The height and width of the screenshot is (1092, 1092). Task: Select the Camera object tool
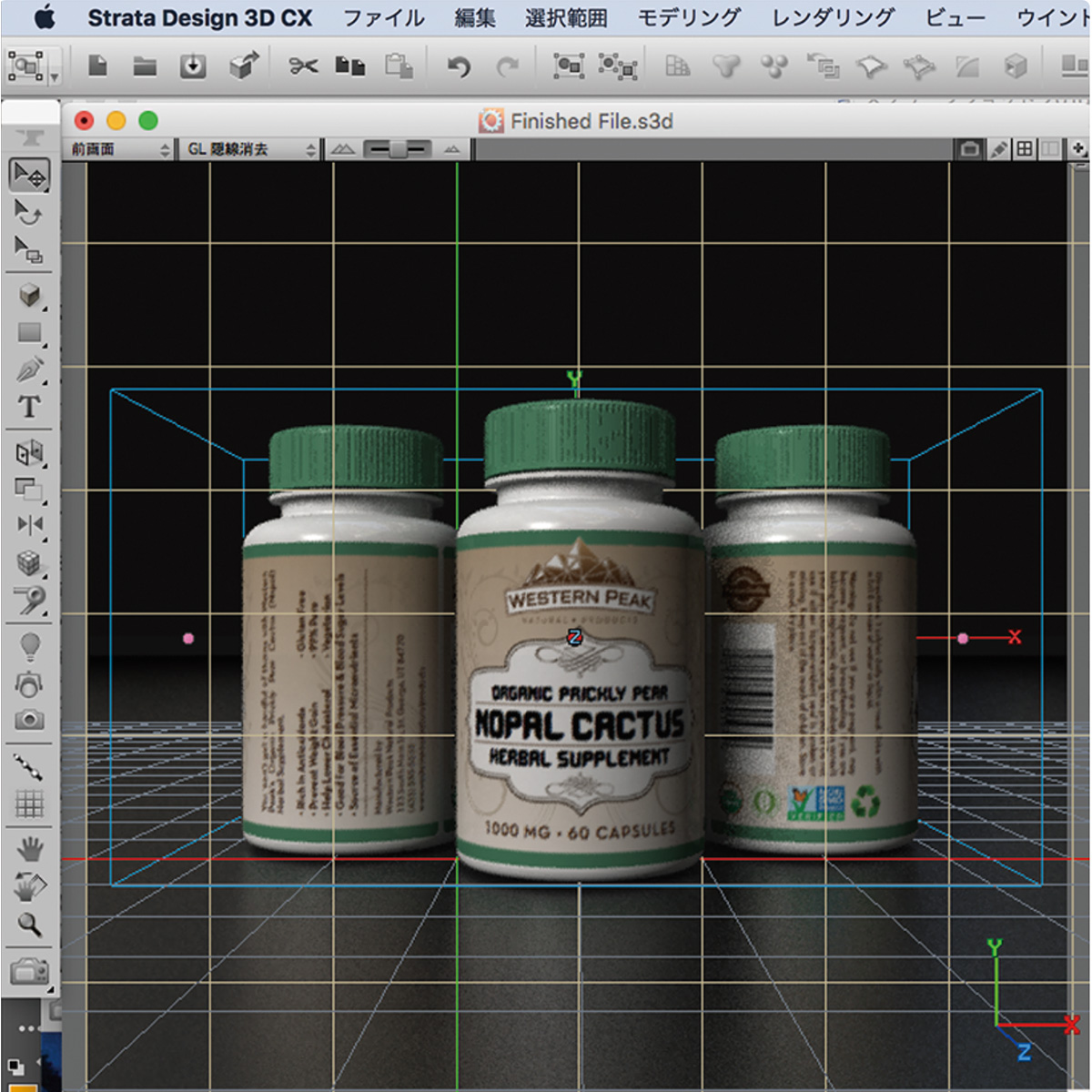pos(29,721)
